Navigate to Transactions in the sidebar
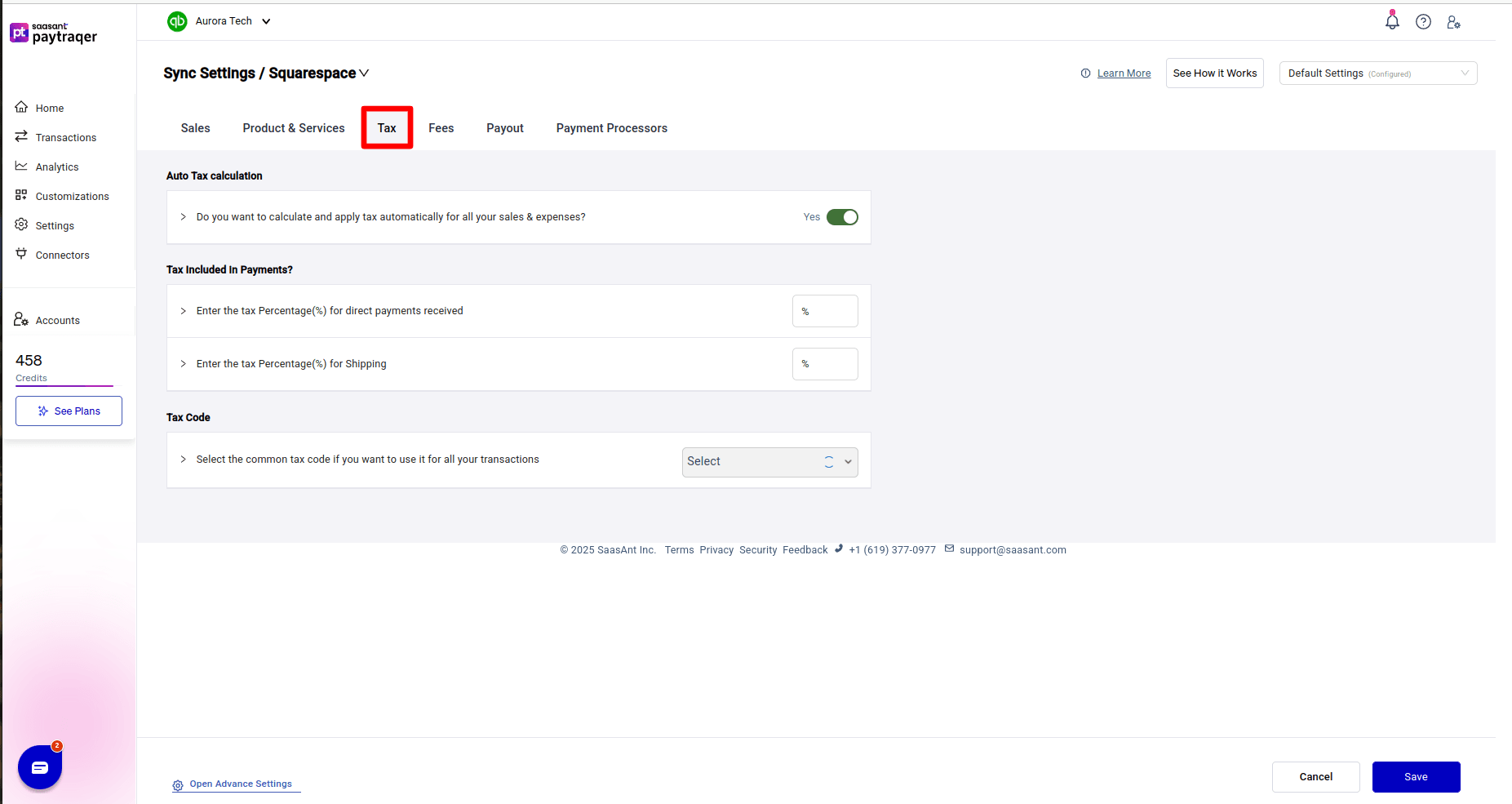 65,137
